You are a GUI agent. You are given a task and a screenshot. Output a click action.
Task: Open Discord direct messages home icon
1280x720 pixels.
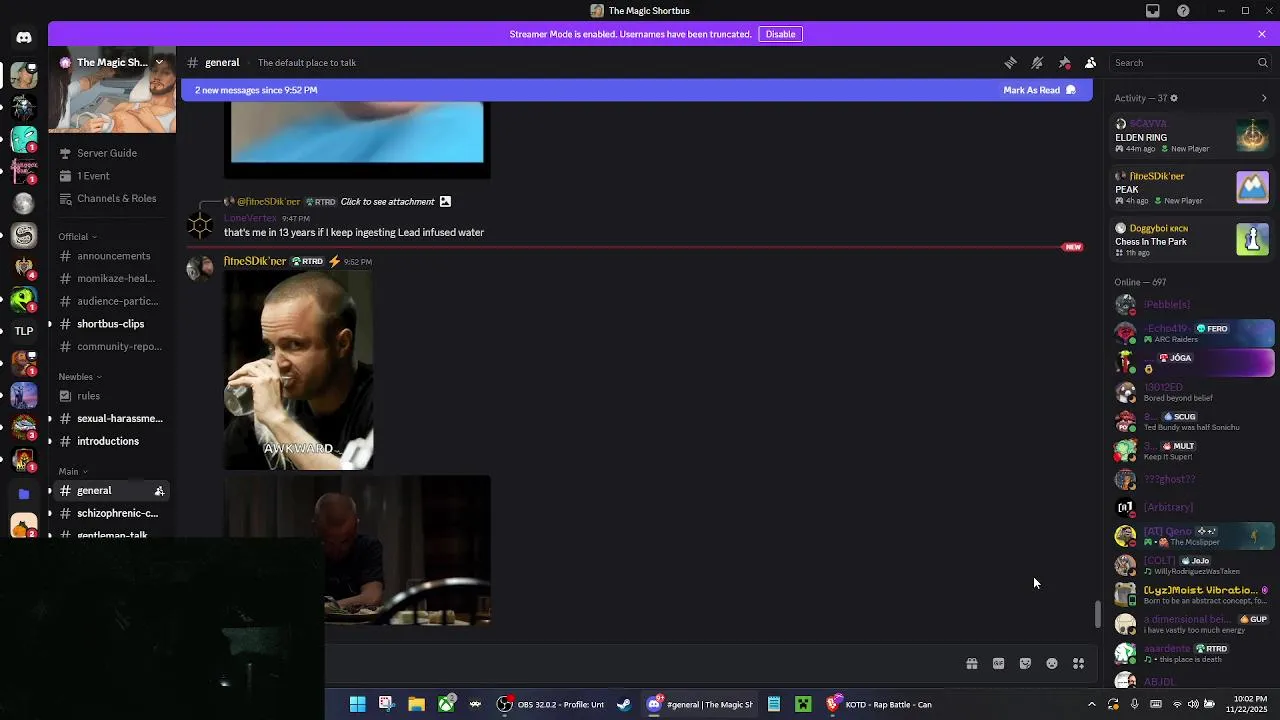pyautogui.click(x=24, y=38)
